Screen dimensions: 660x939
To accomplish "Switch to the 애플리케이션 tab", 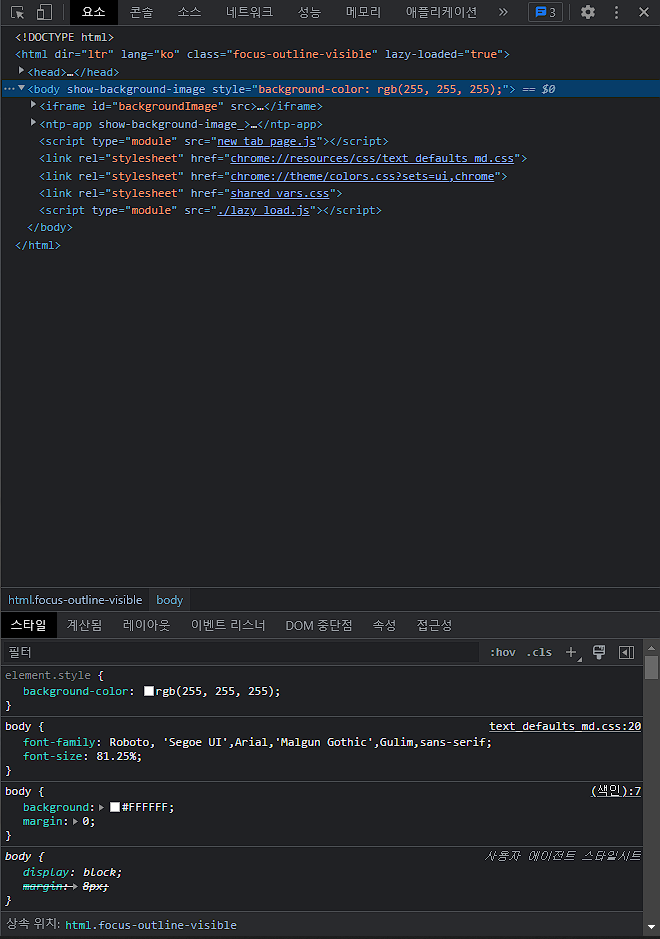I will 441,12.
